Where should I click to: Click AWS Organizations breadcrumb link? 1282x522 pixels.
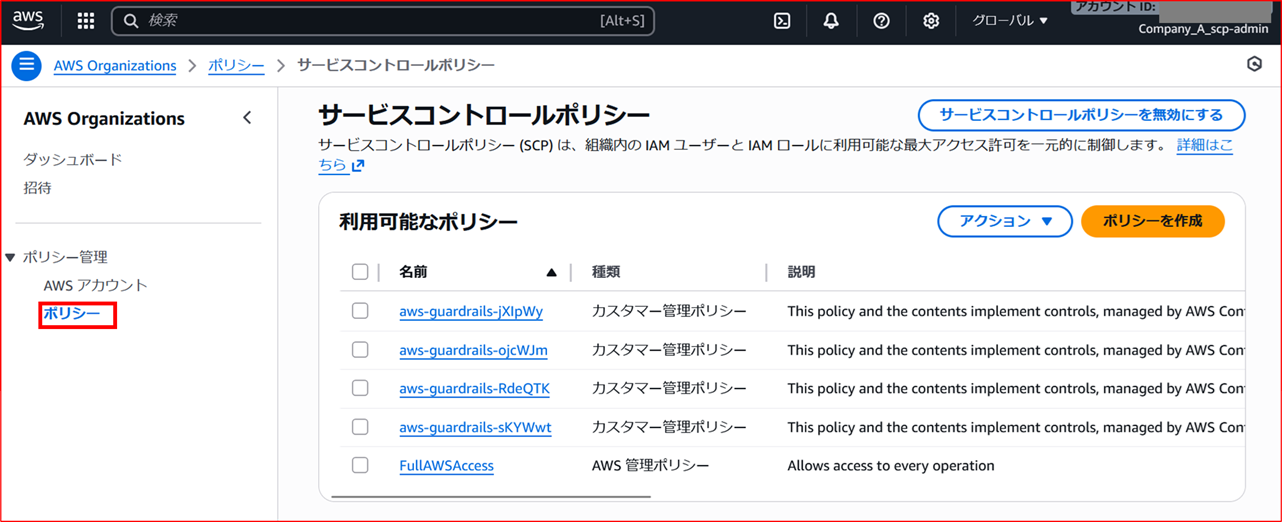click(x=115, y=66)
